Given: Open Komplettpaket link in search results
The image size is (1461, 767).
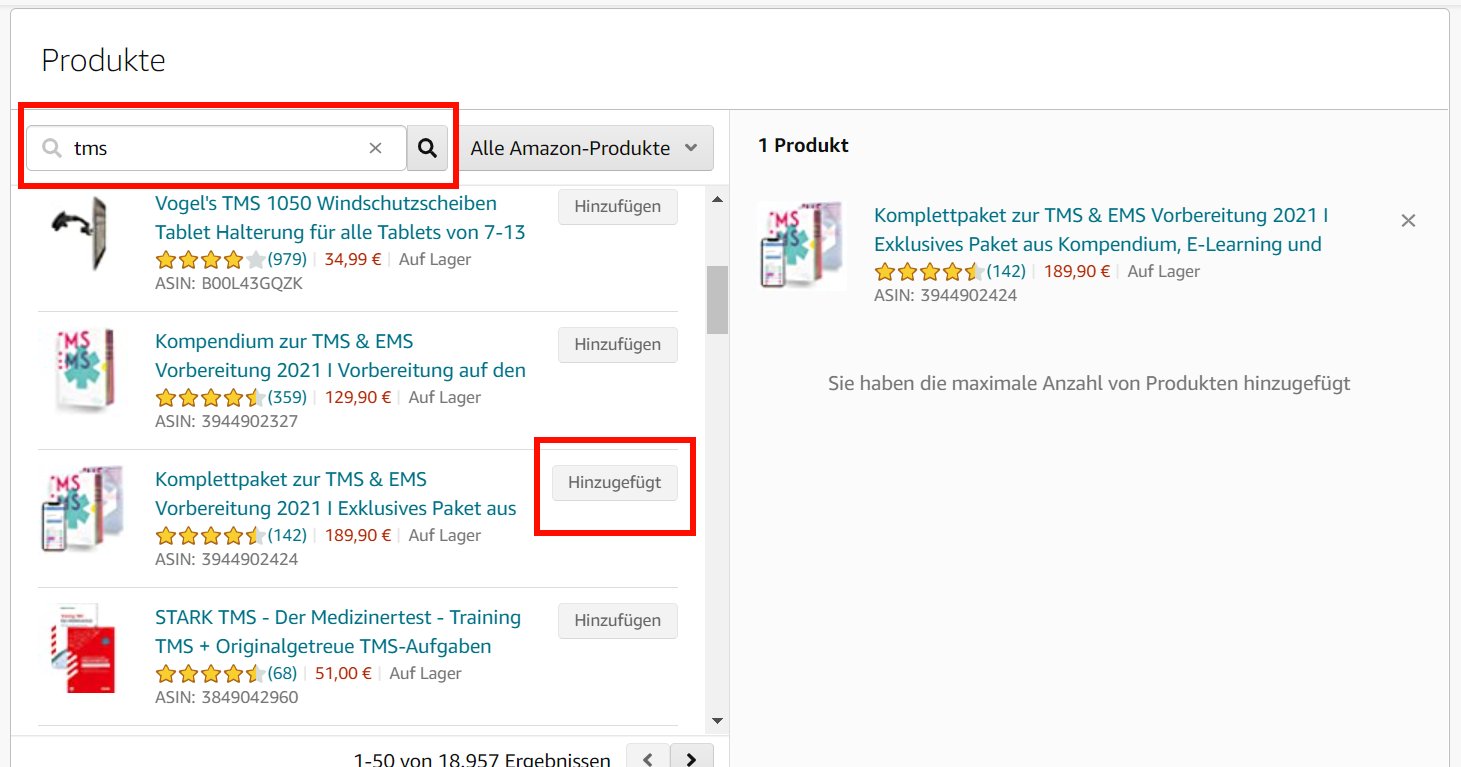Looking at the screenshot, I should (336, 494).
